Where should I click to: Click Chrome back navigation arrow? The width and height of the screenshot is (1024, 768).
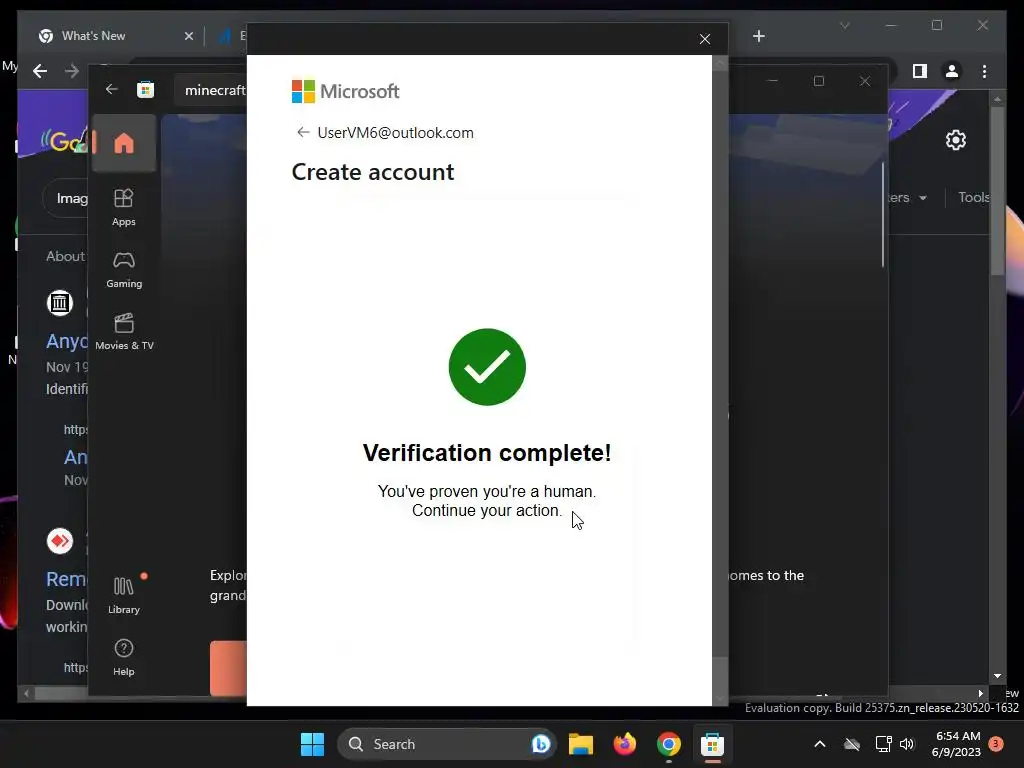pos(40,71)
